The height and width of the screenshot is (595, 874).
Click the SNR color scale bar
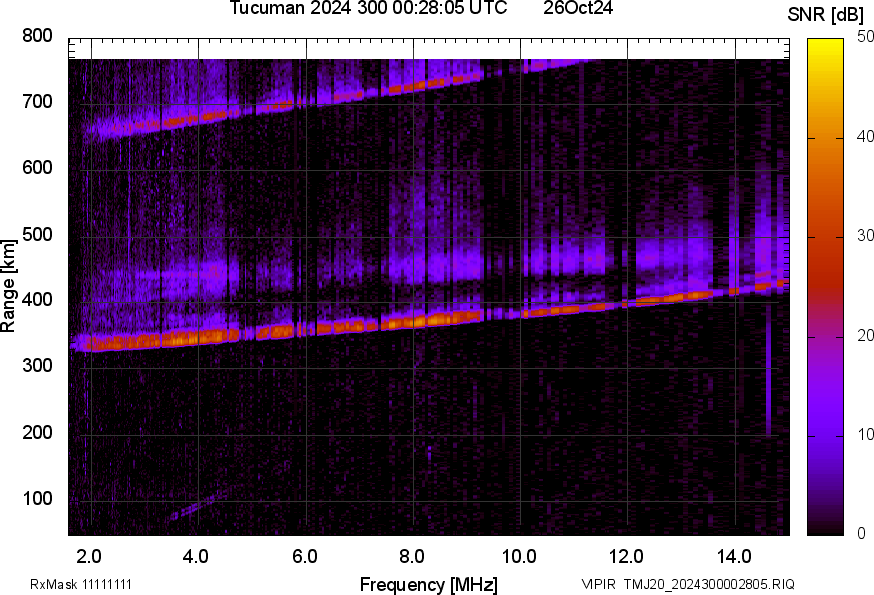point(826,286)
